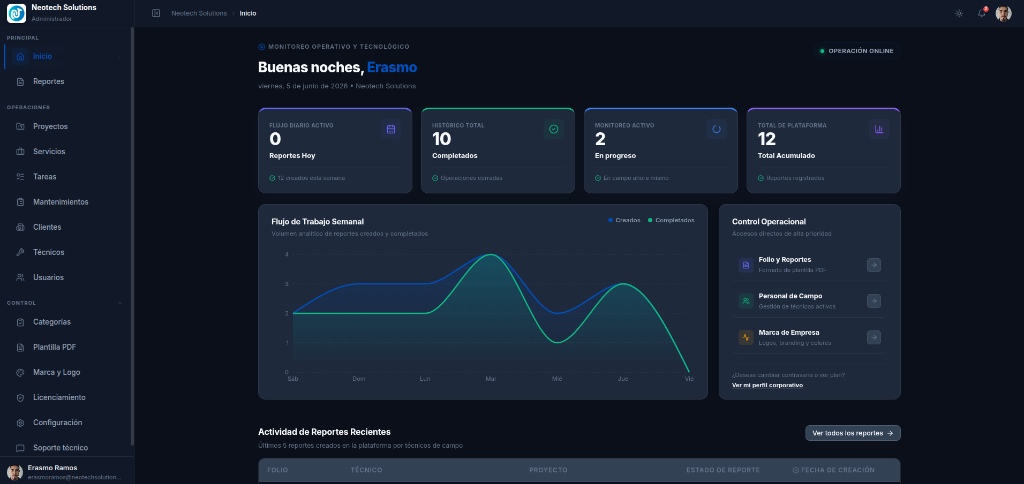Switch theme with the sun icon
Screen dimensions: 1024x484
coord(959,13)
